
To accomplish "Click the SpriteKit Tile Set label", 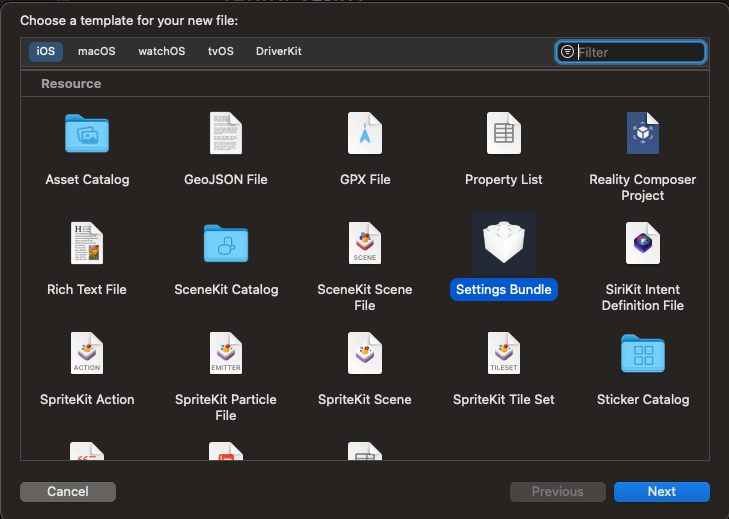I will click(x=504, y=399).
